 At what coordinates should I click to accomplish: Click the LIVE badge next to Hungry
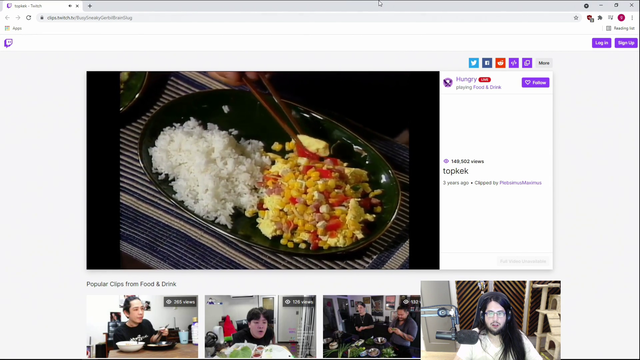484,80
